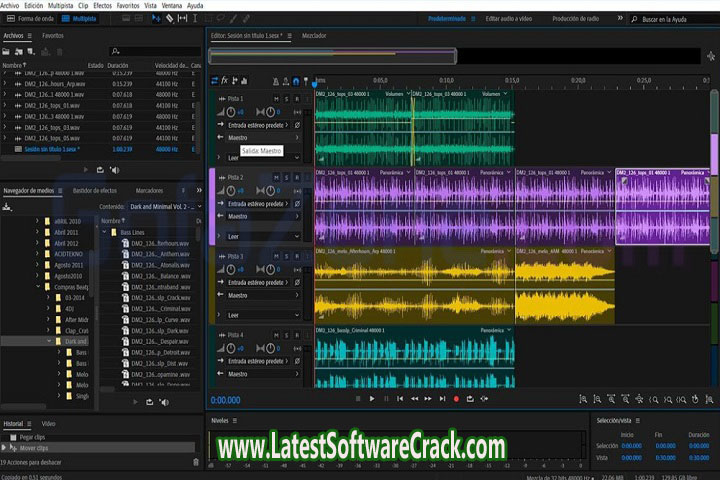Image resolution: width=720 pixels, height=480 pixels.
Task: Solo Pista 1 track
Action: [x=287, y=99]
